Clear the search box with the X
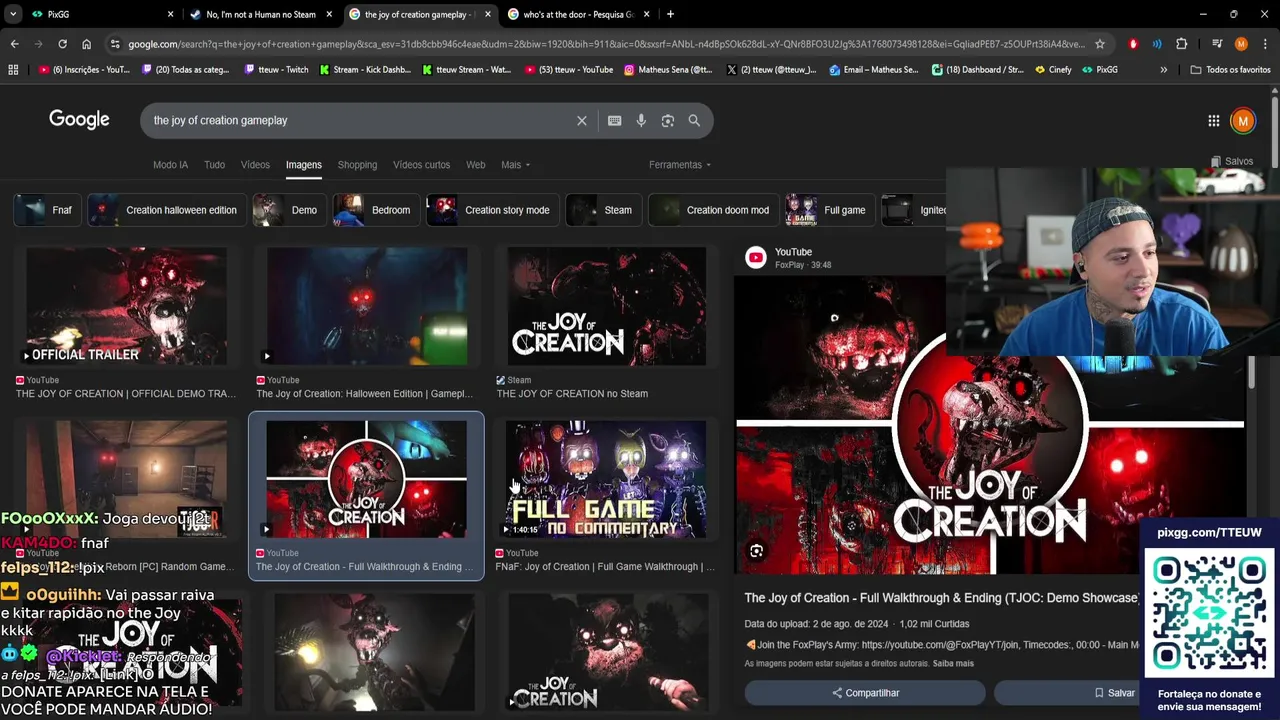The image size is (1280, 720). [x=581, y=121]
